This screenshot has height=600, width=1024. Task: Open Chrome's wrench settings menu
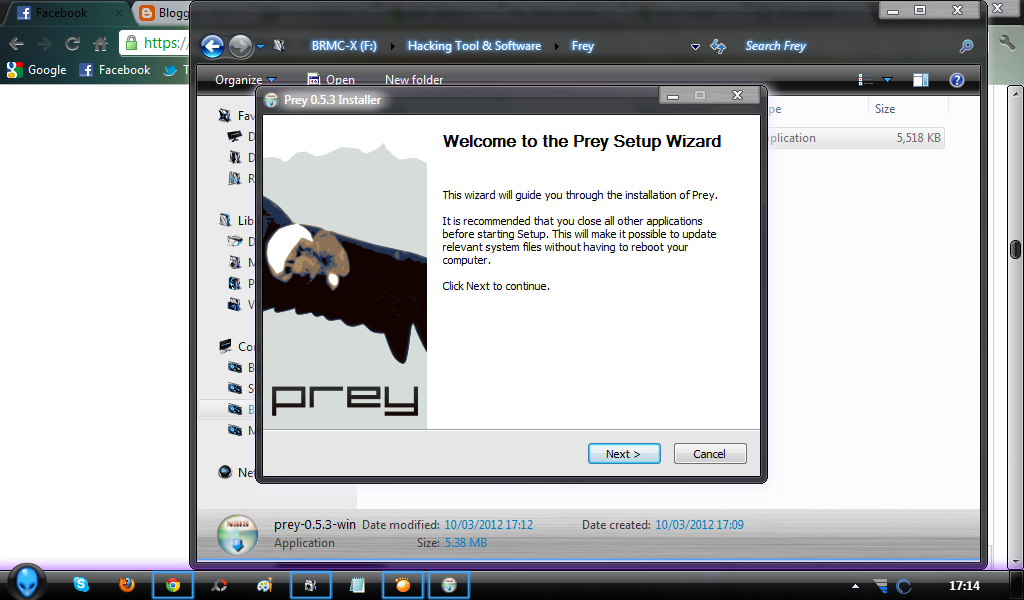pyautogui.click(x=1007, y=42)
